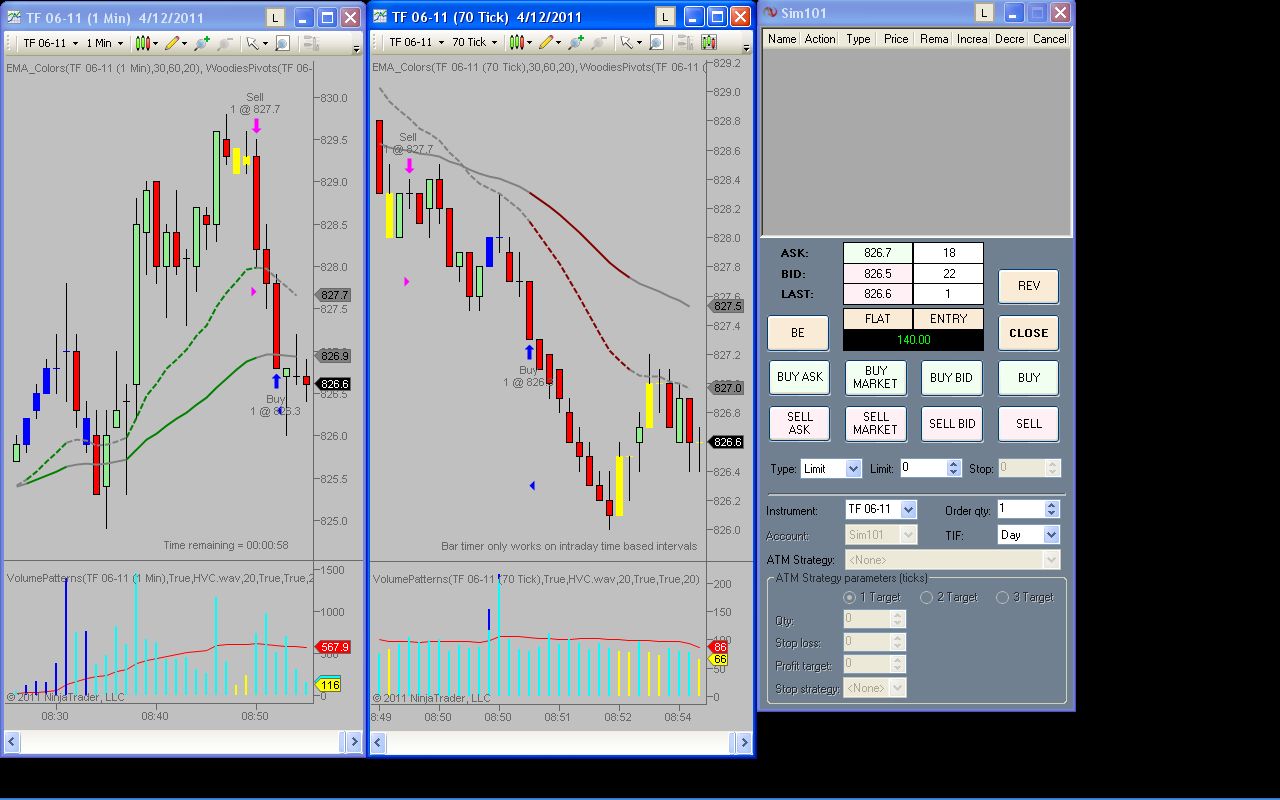Click the 826.7 ASK price cell
The height and width of the screenshot is (800, 1280).
click(x=878, y=253)
